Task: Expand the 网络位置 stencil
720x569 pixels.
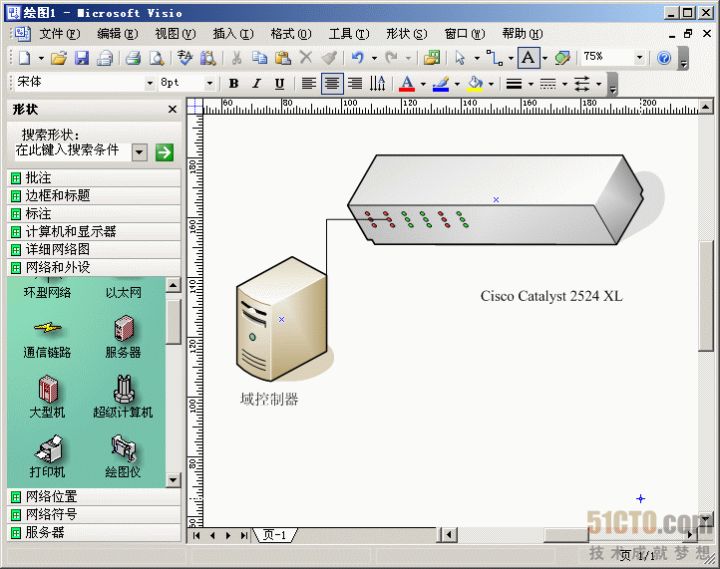Action: point(94,496)
